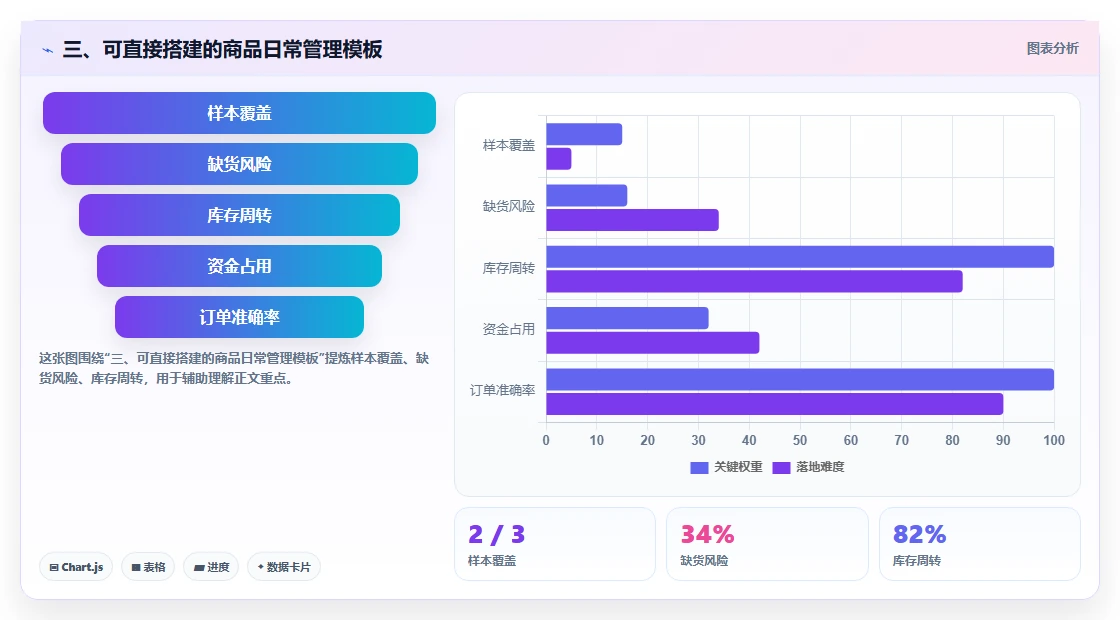This screenshot has height=620, width=1120.
Task: Click the 图表分析 label in header
Action: pos(1052,49)
